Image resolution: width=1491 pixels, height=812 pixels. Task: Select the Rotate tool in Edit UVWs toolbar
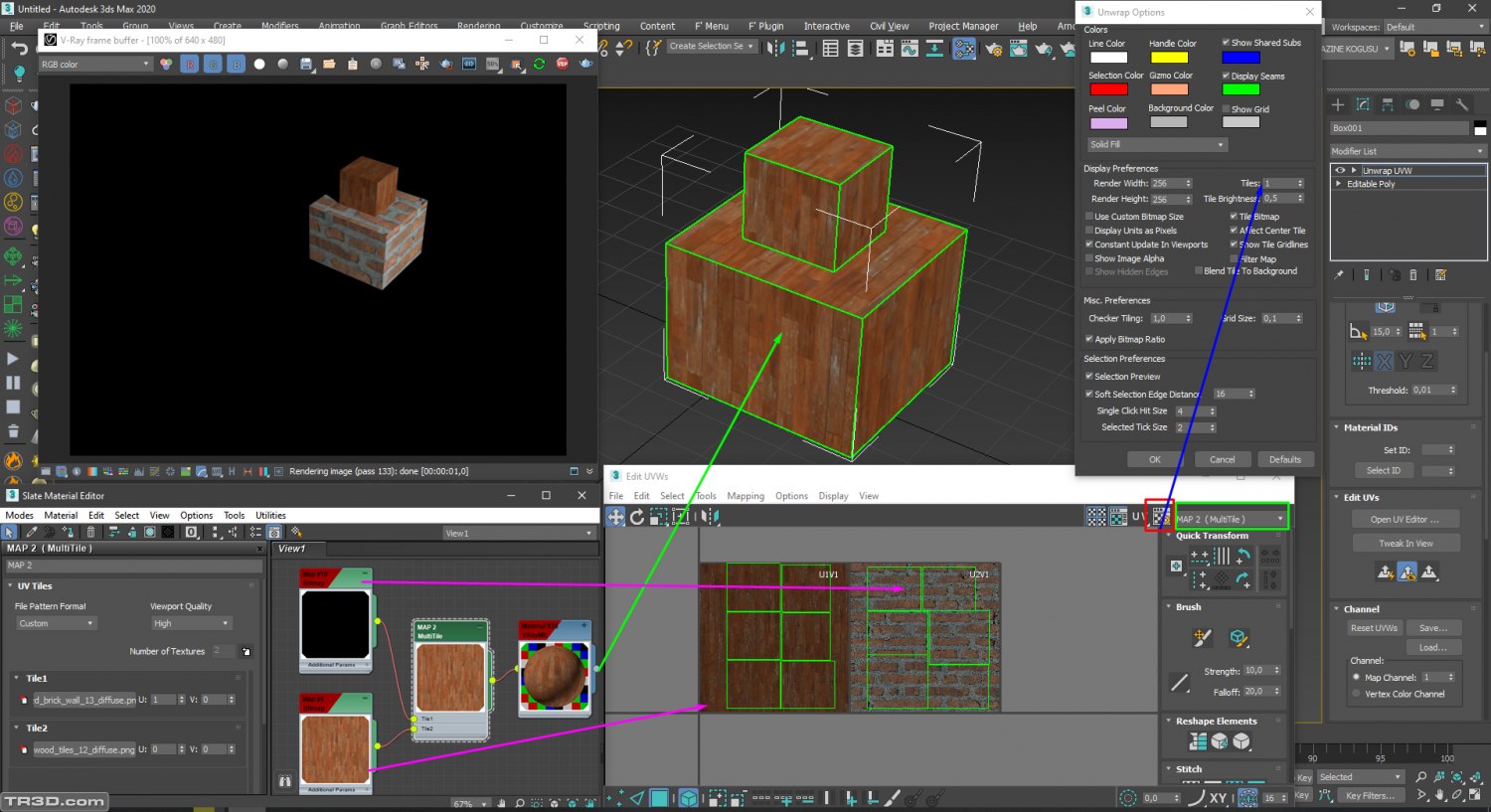tap(637, 517)
